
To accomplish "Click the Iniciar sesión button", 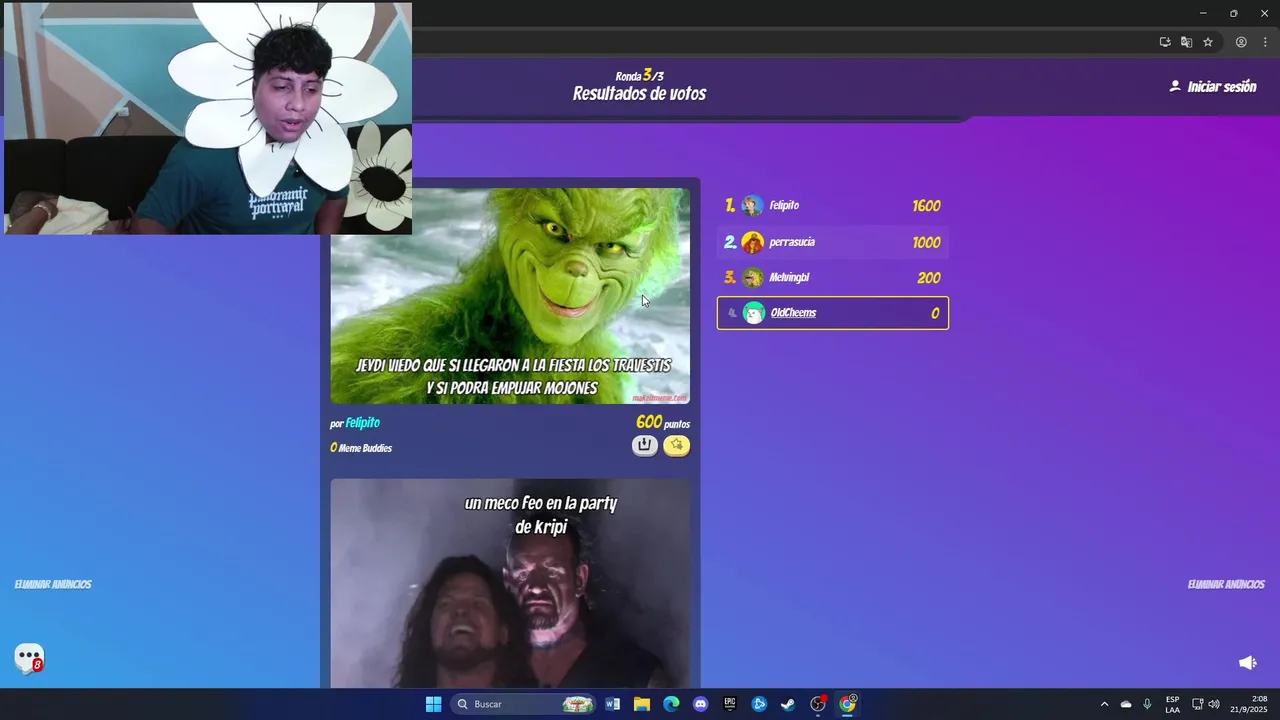I will [x=1212, y=87].
